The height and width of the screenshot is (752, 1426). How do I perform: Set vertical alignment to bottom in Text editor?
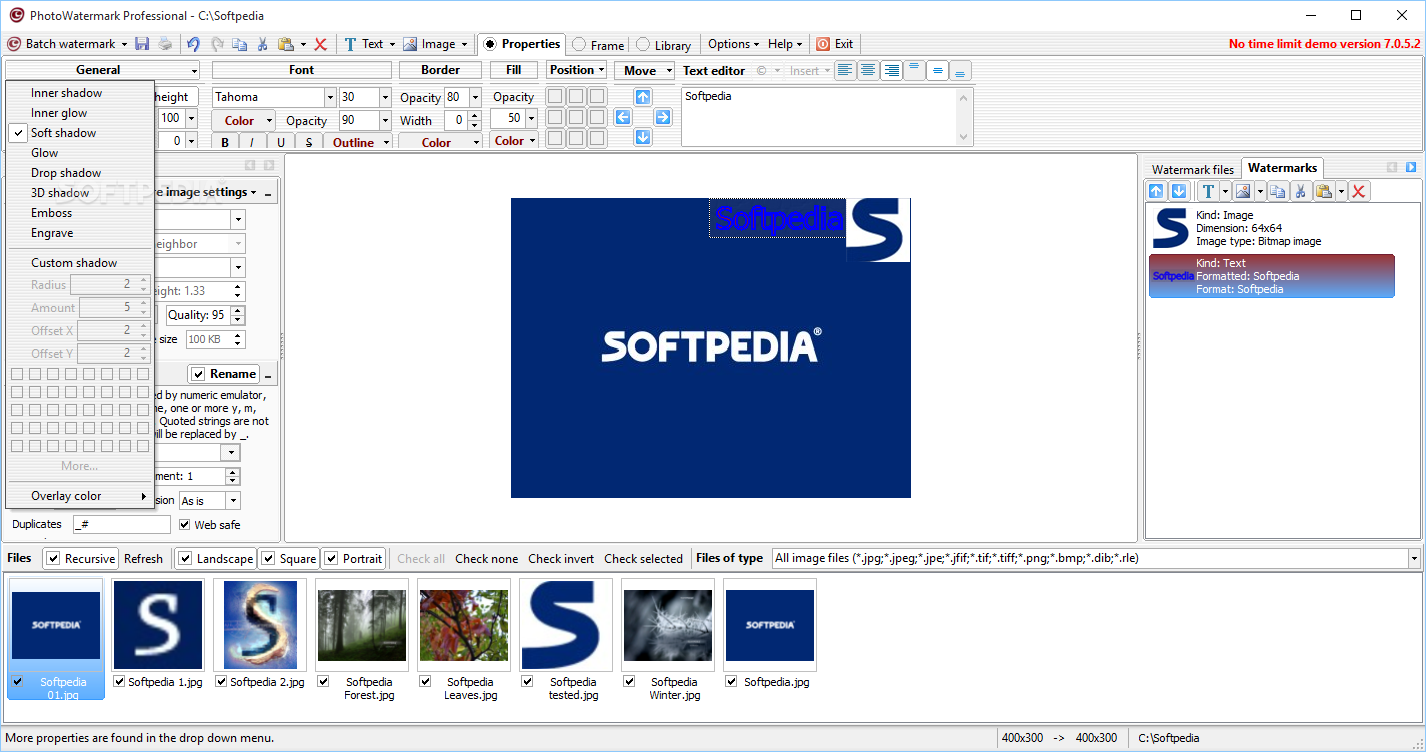pyautogui.click(x=960, y=70)
